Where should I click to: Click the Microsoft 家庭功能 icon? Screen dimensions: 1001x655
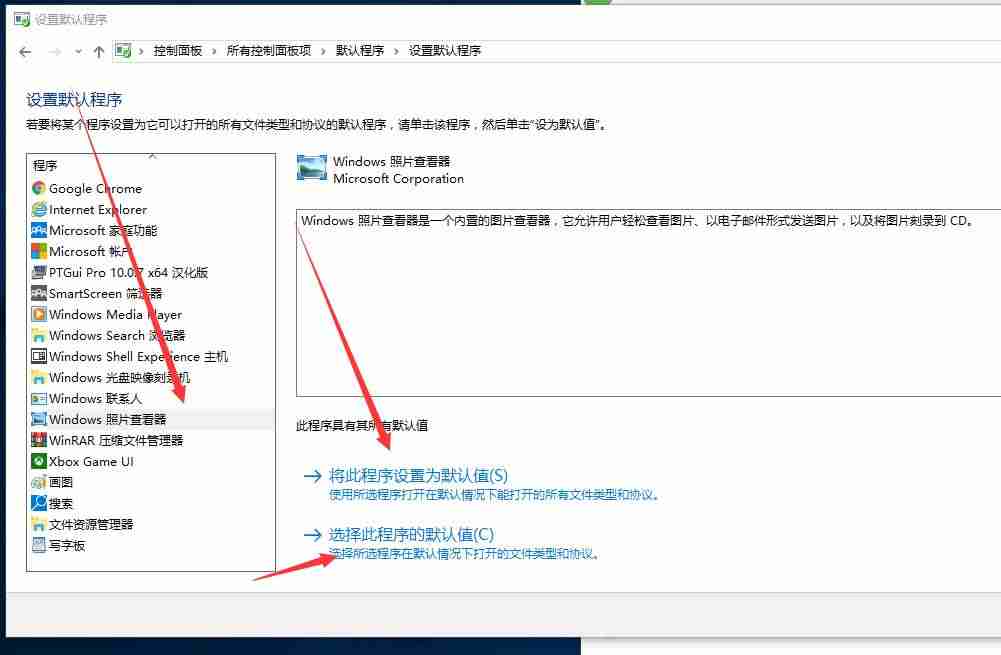[x=39, y=230]
